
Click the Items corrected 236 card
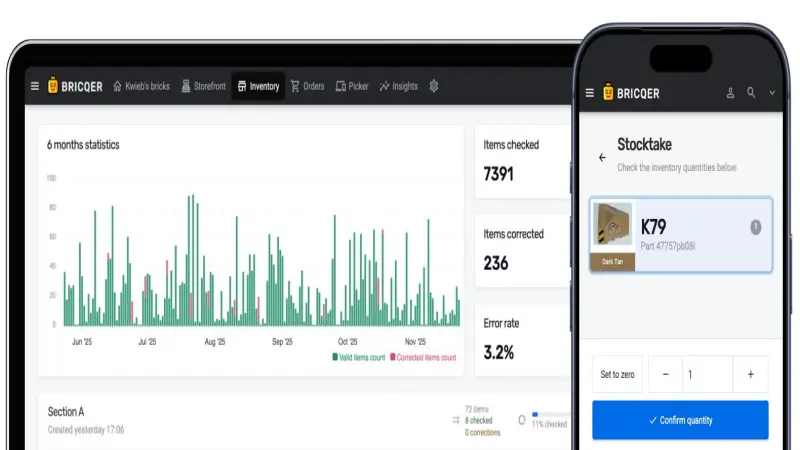(x=523, y=251)
